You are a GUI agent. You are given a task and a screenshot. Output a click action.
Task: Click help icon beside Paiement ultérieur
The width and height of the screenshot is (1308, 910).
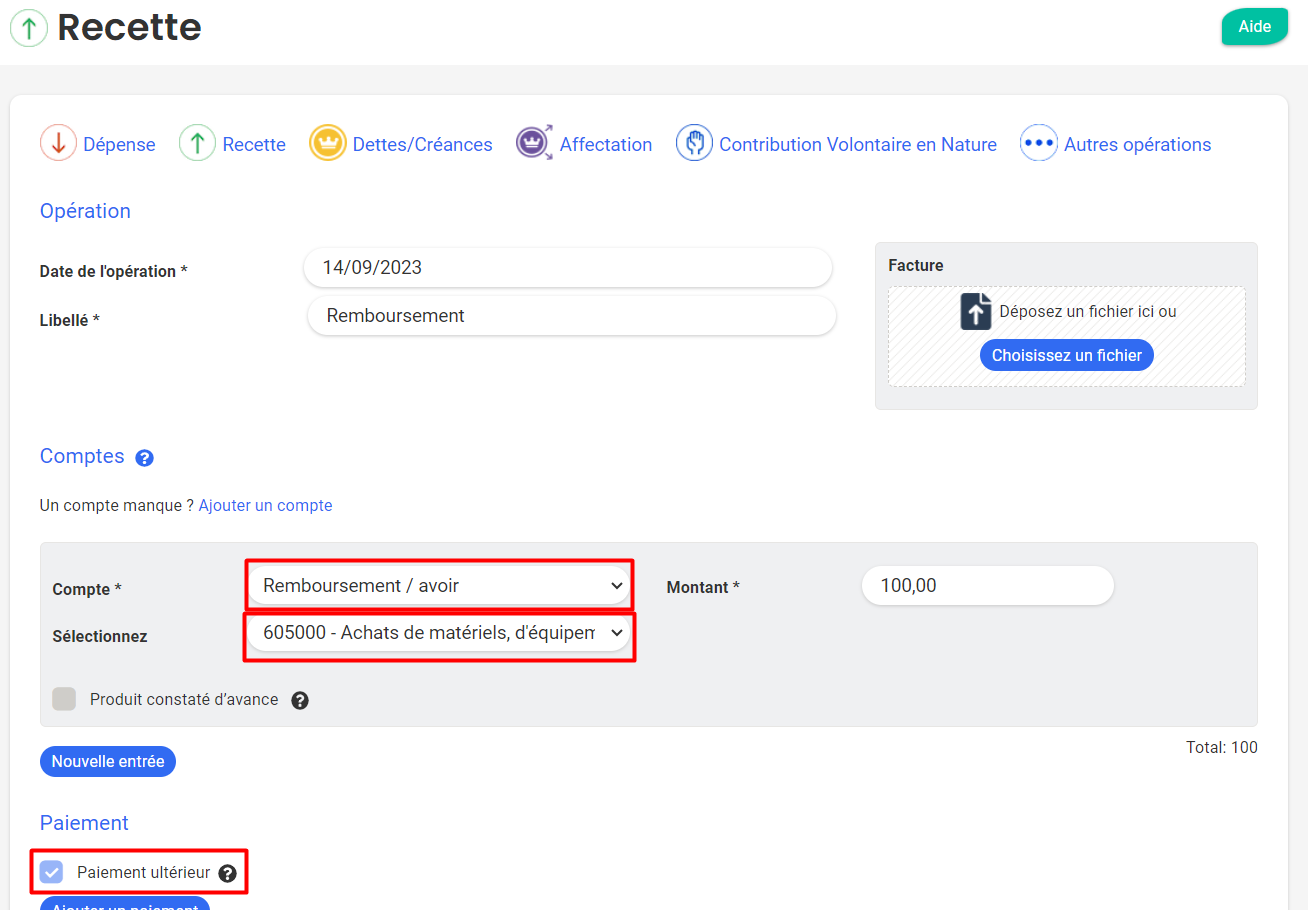(227, 873)
